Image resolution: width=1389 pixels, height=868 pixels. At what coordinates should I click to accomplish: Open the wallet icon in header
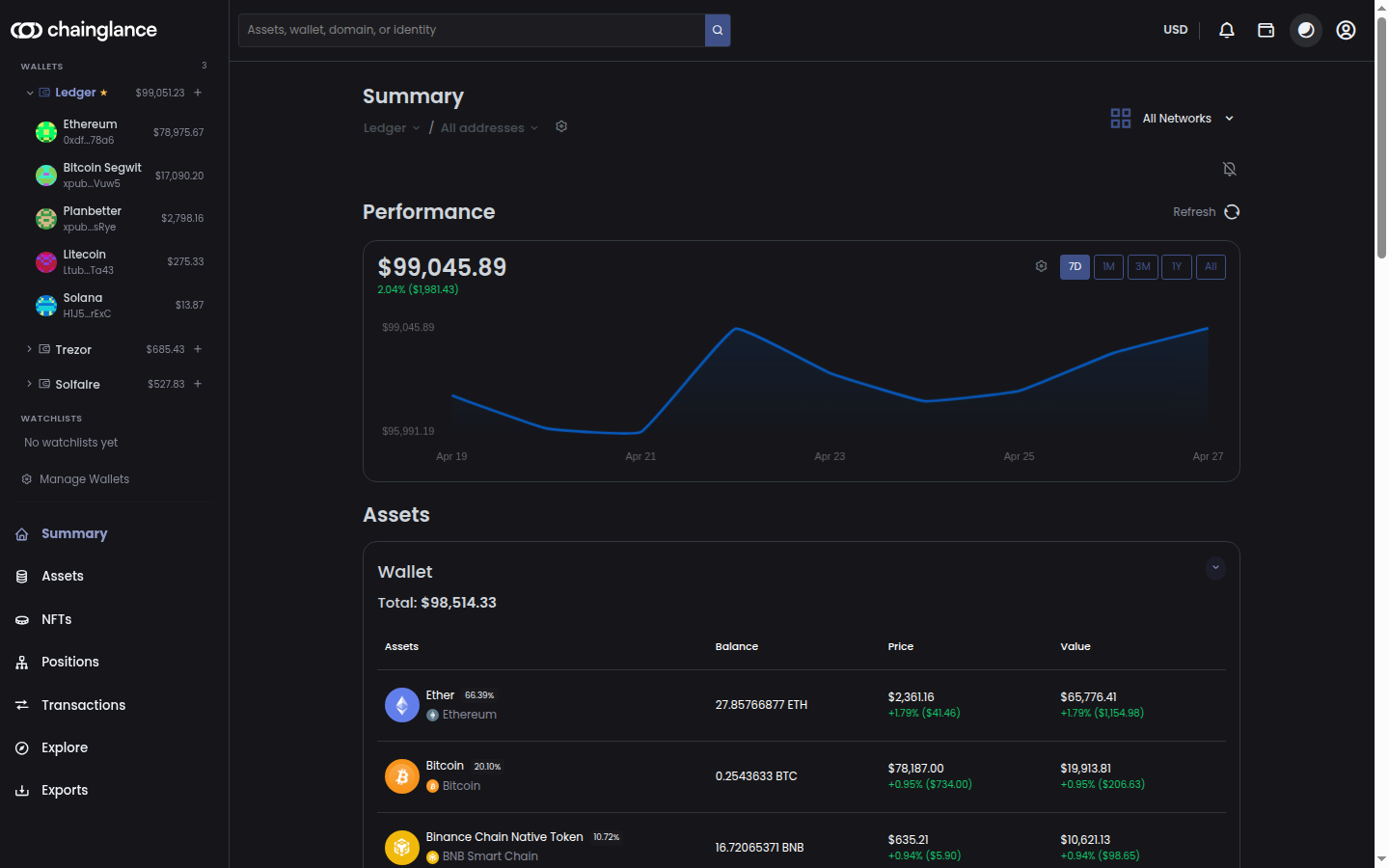pyautogui.click(x=1266, y=30)
